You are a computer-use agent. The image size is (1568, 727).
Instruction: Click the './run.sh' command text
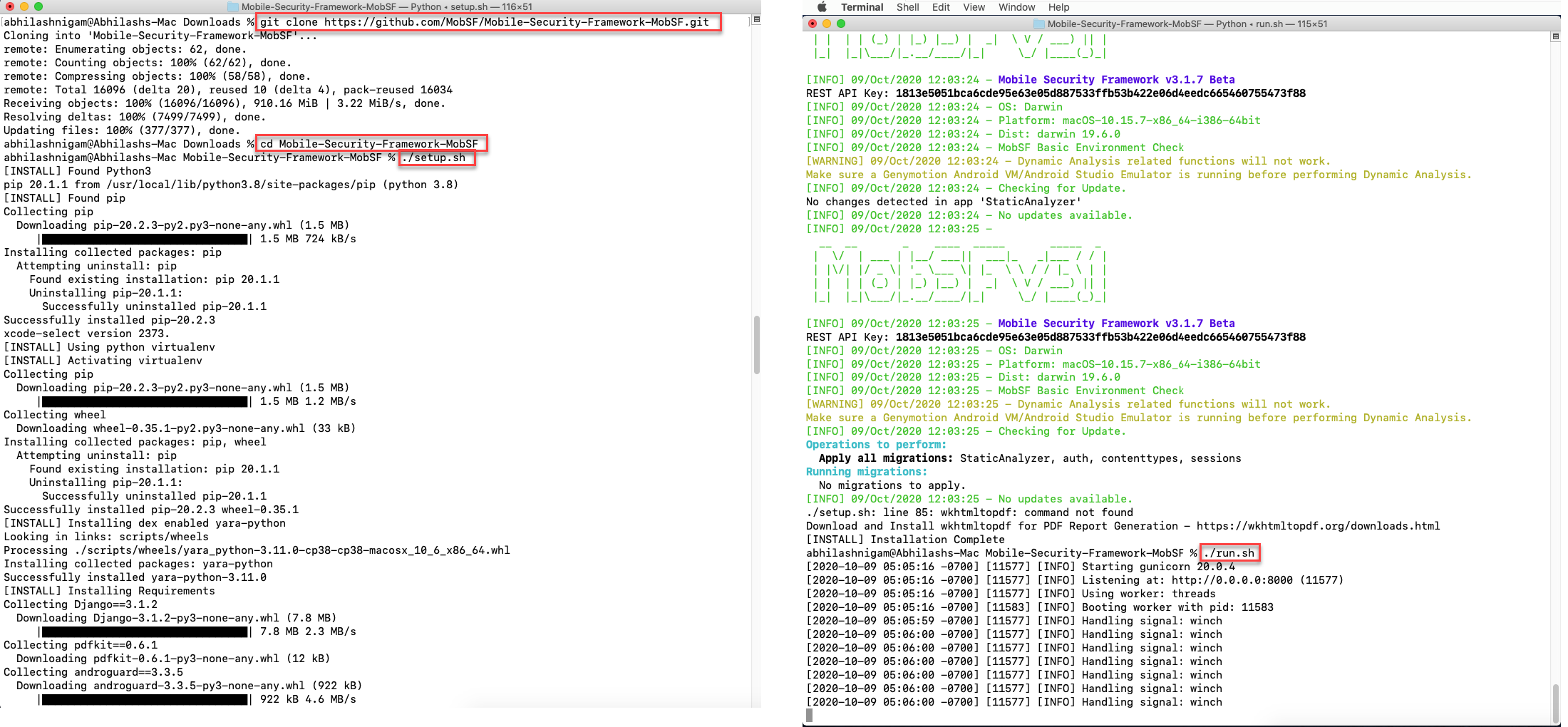coord(1229,553)
